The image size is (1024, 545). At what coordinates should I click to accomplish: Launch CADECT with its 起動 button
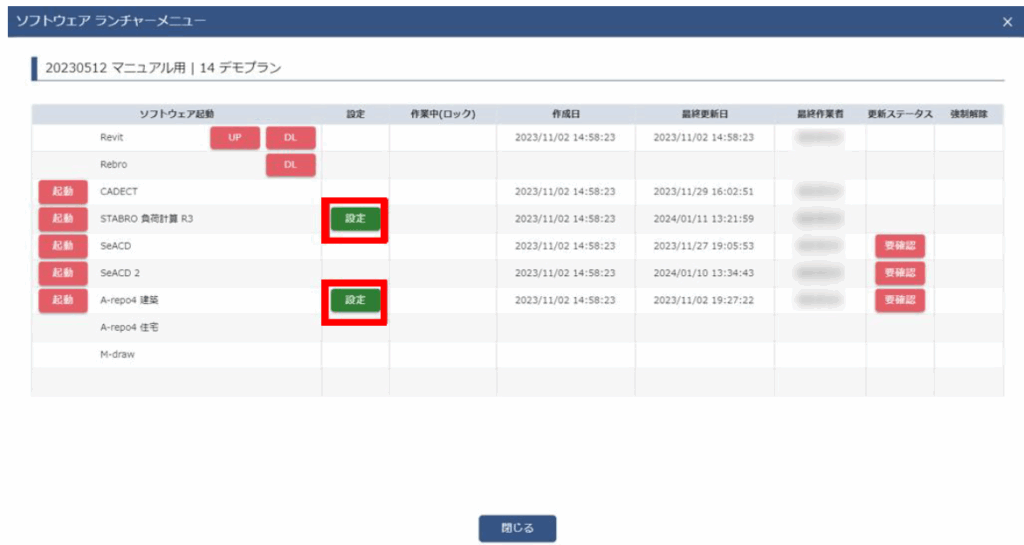[x=62, y=192]
